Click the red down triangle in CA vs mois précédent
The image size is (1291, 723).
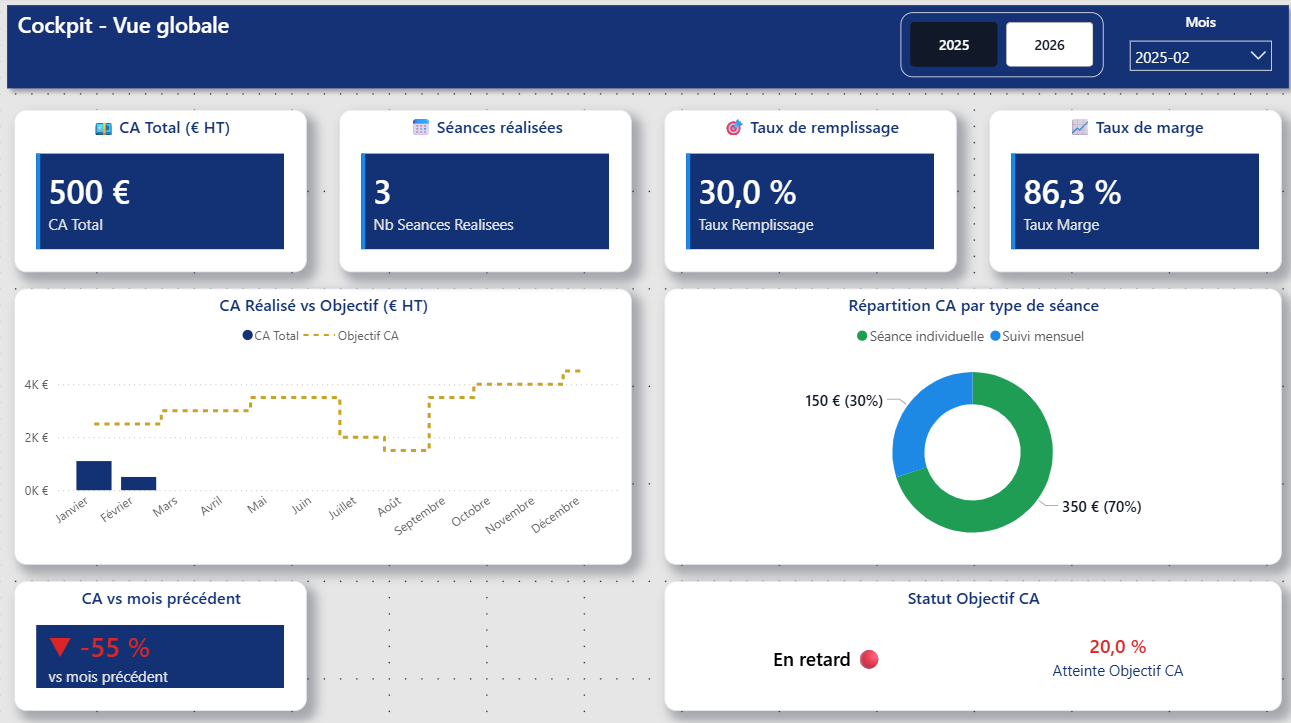[60, 648]
